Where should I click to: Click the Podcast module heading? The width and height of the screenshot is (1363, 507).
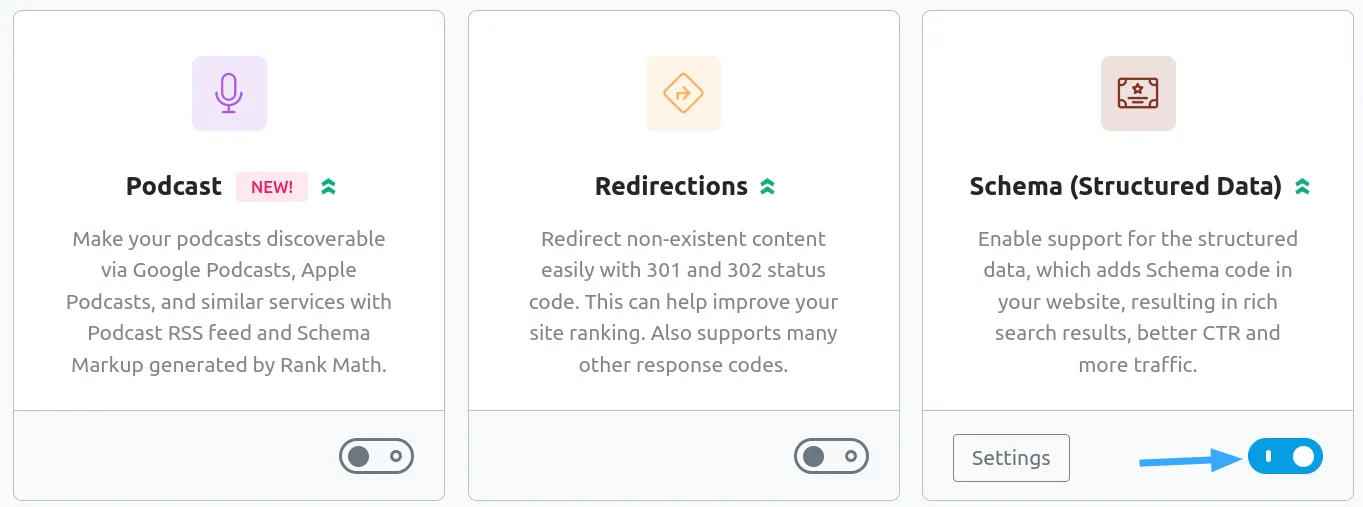pos(174,187)
